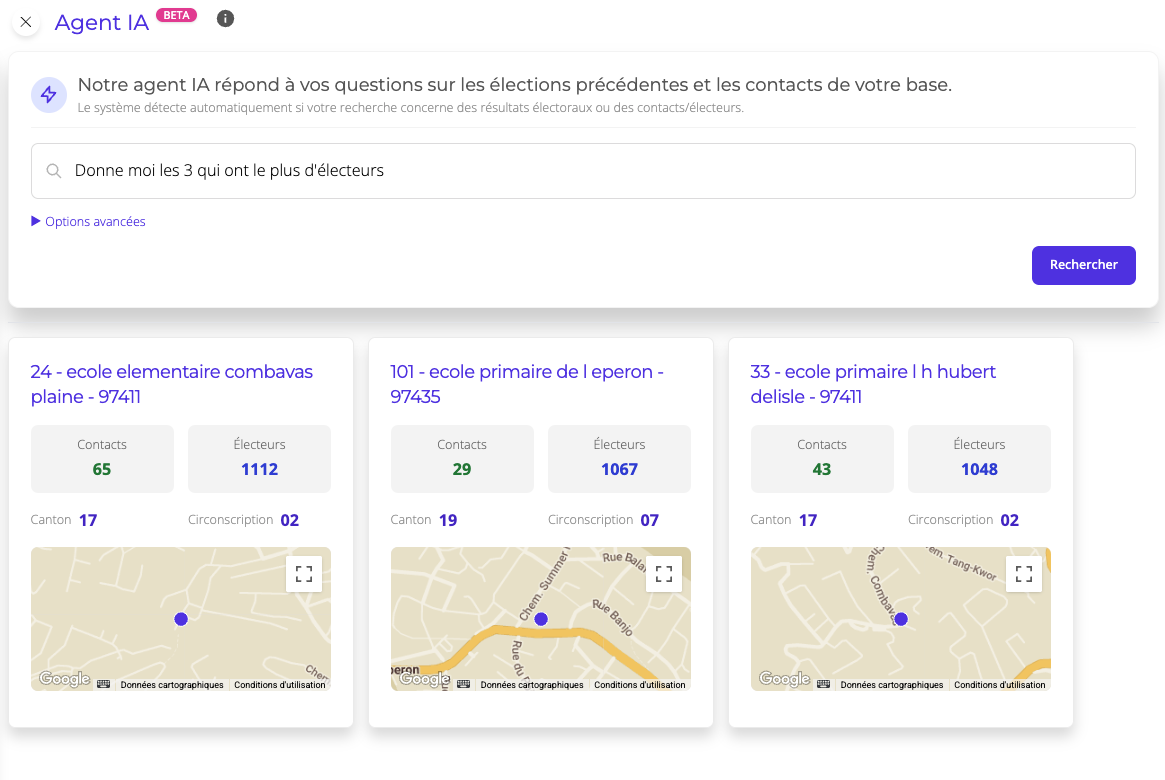Click the Google logo on the first map
Image resolution: width=1165 pixels, height=780 pixels.
tap(63, 678)
